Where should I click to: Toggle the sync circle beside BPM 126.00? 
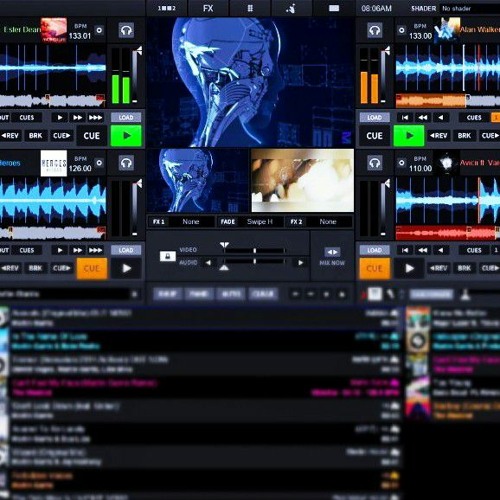click(x=99, y=163)
